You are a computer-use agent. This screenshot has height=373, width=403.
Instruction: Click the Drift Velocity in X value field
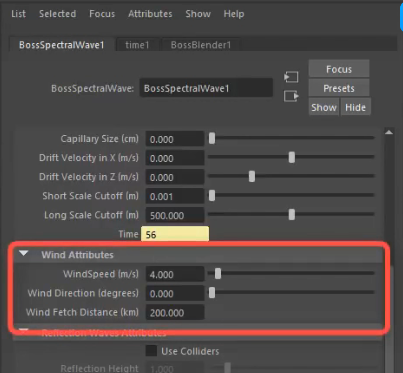pyautogui.click(x=175, y=158)
